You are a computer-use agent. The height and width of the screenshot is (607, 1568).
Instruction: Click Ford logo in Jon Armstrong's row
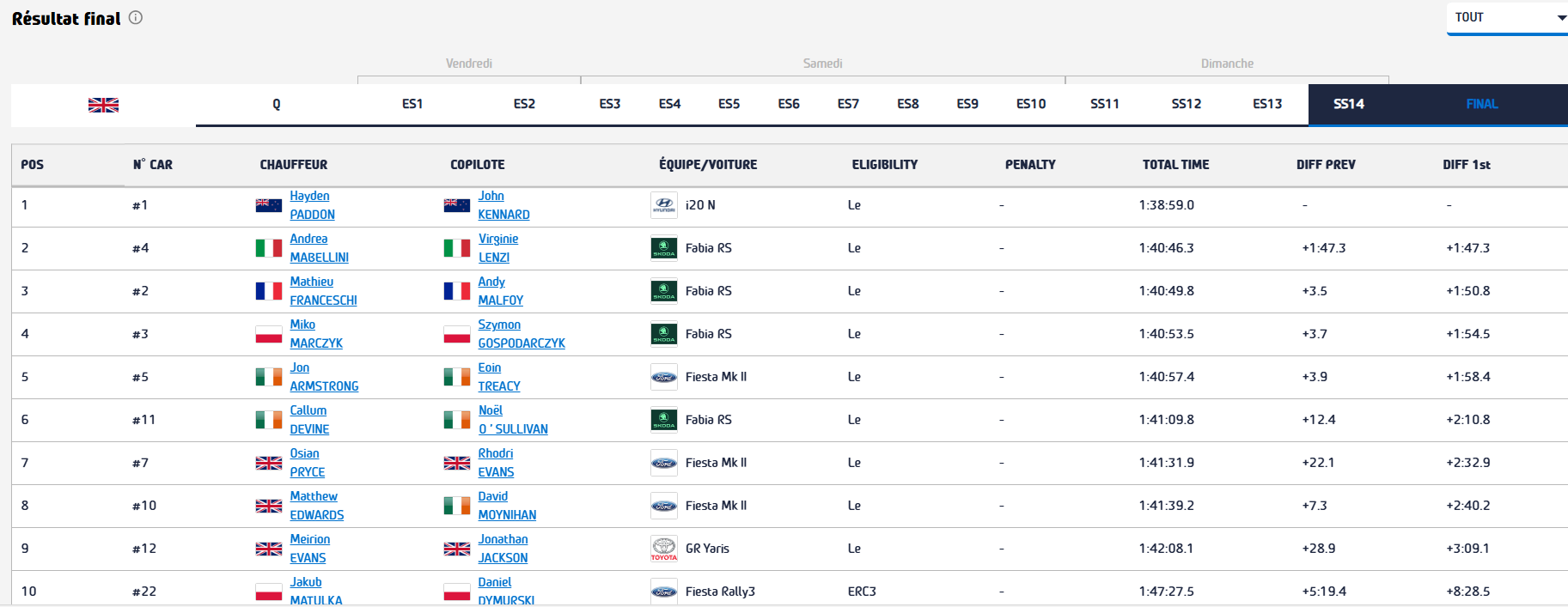tap(663, 377)
